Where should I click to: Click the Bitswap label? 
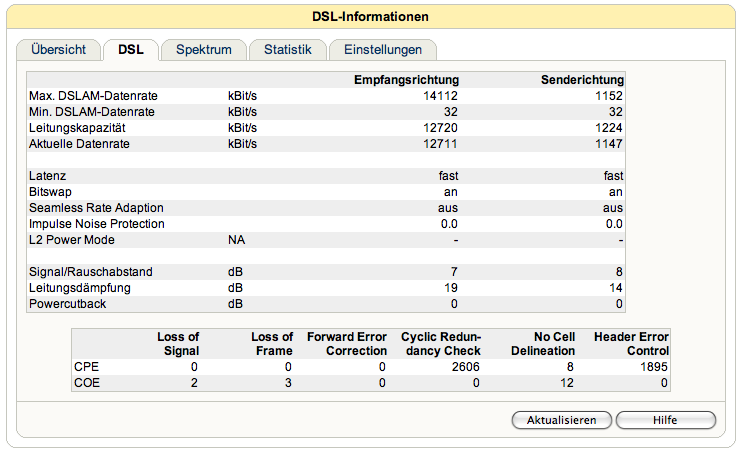(50, 192)
